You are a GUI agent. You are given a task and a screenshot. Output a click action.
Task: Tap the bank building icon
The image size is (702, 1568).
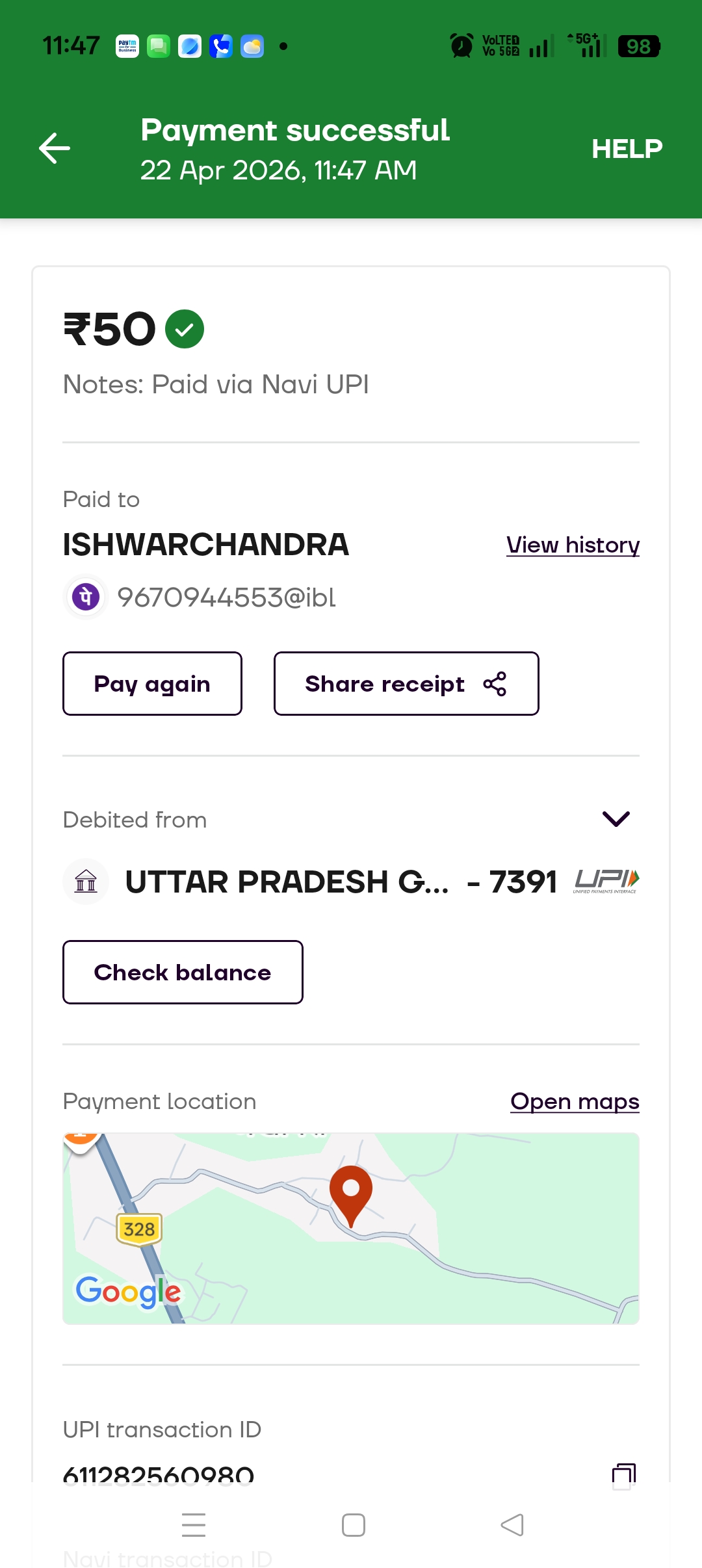click(86, 882)
